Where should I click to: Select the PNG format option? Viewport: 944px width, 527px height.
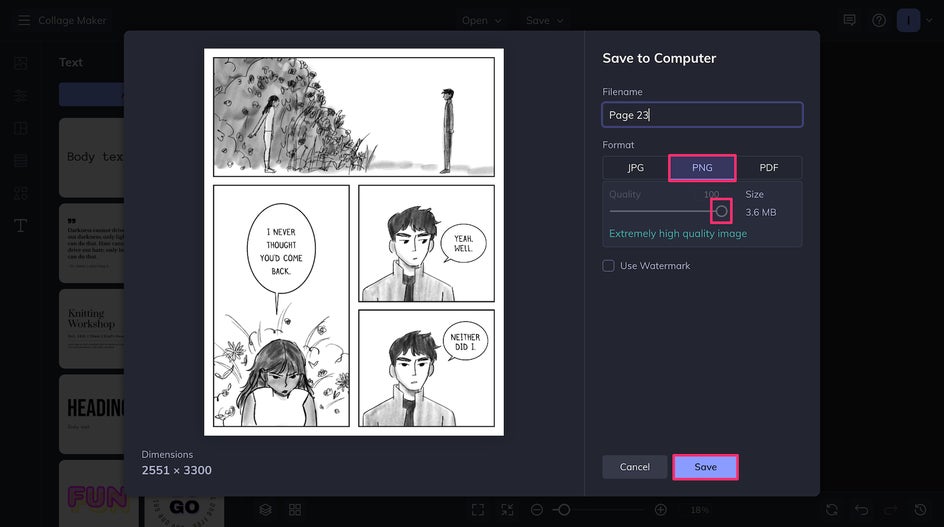(x=702, y=167)
